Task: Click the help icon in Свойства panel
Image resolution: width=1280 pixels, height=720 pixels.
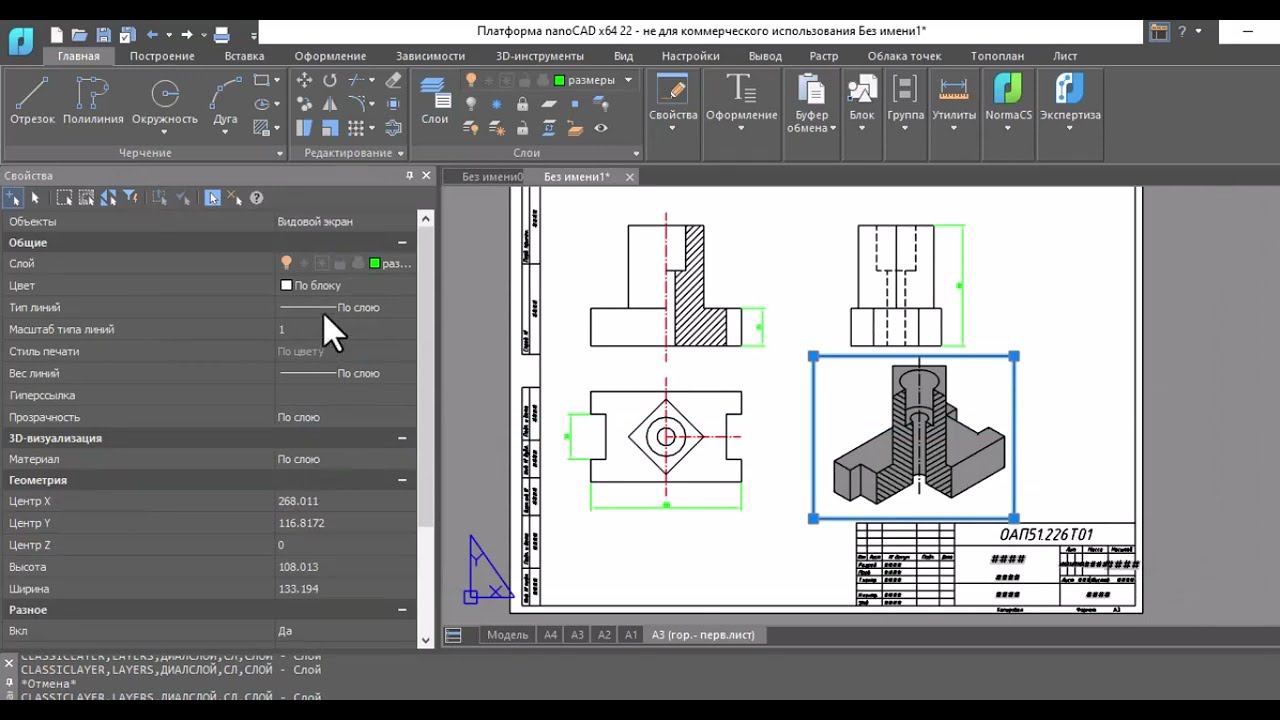Action: point(256,198)
